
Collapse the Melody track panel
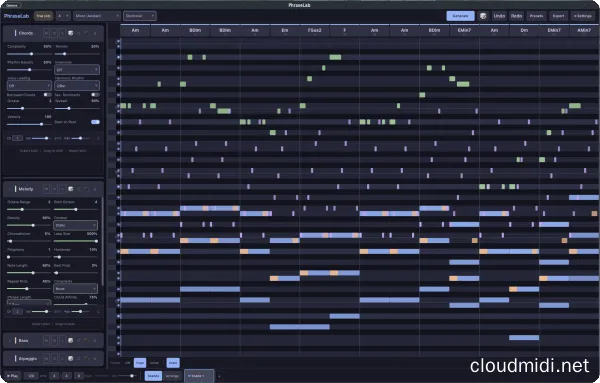click(10, 189)
